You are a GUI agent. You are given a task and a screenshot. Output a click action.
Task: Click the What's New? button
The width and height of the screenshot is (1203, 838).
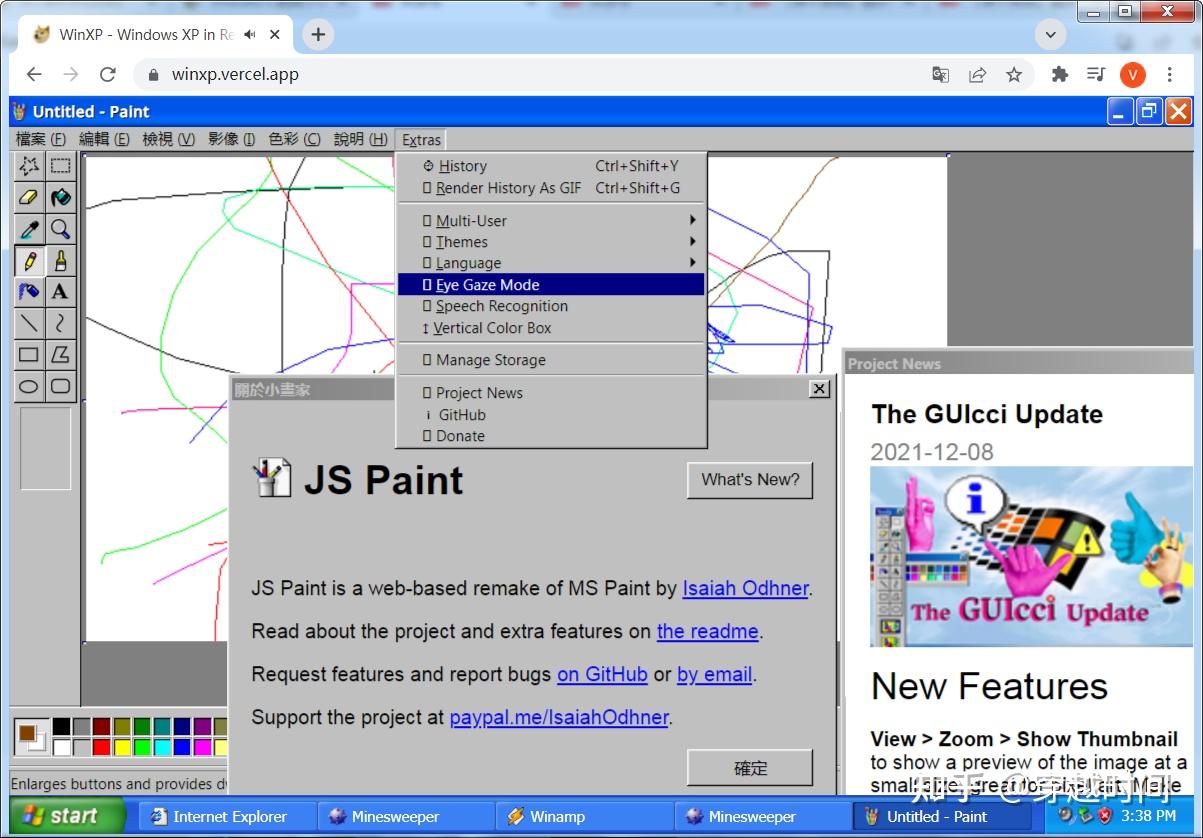coord(750,480)
